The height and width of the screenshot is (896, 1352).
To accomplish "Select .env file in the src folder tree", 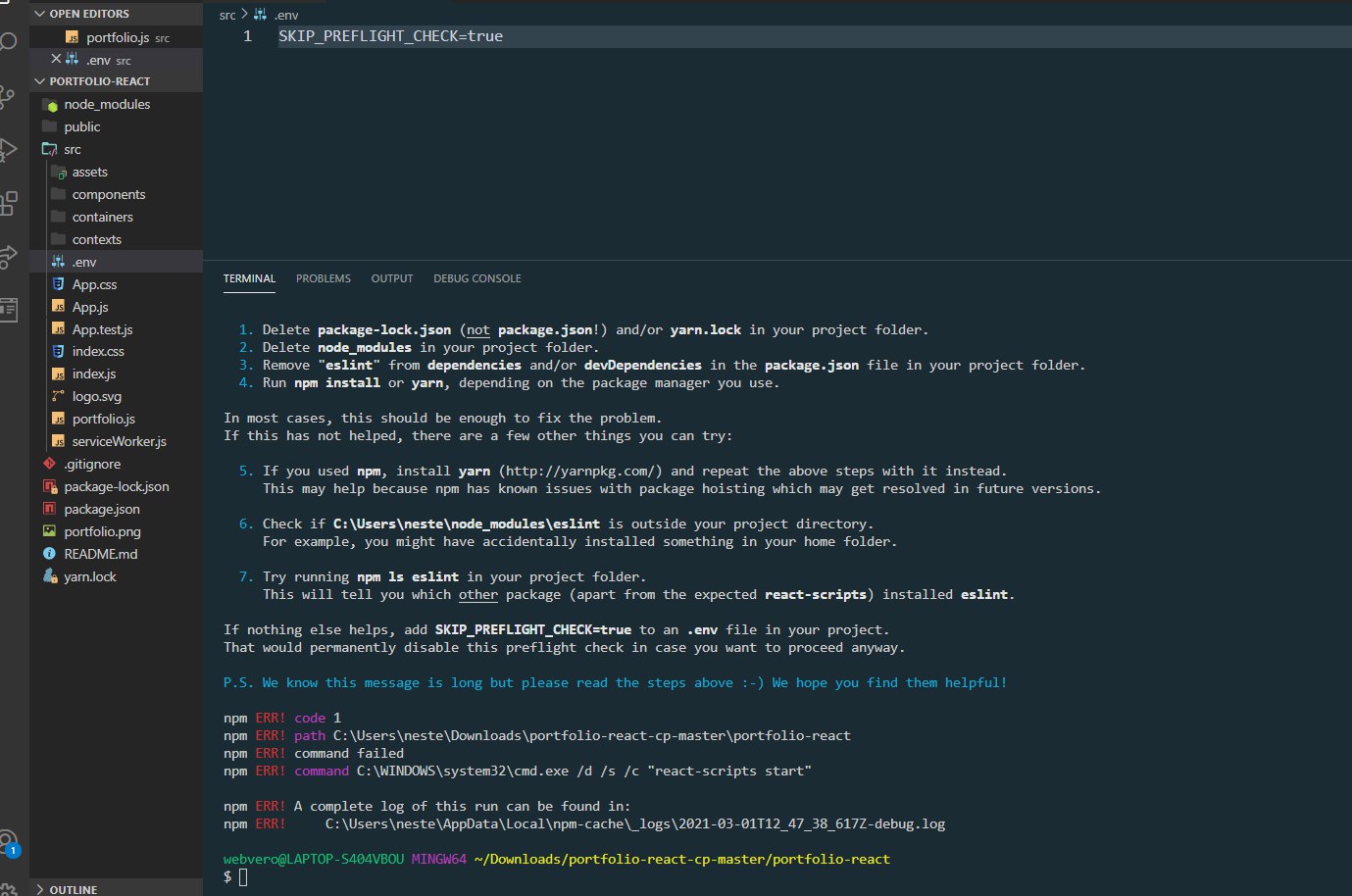I will (x=116, y=262).
